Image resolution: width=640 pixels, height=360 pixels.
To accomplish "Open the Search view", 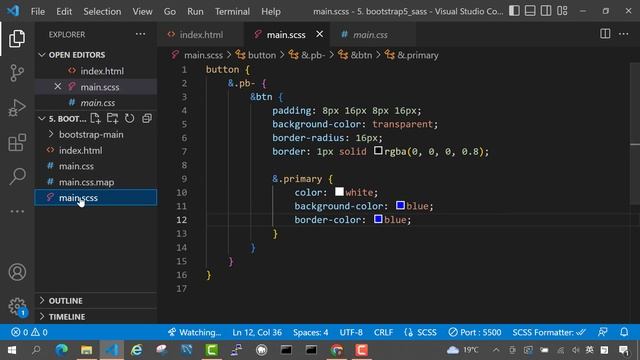I will click(x=17, y=176).
